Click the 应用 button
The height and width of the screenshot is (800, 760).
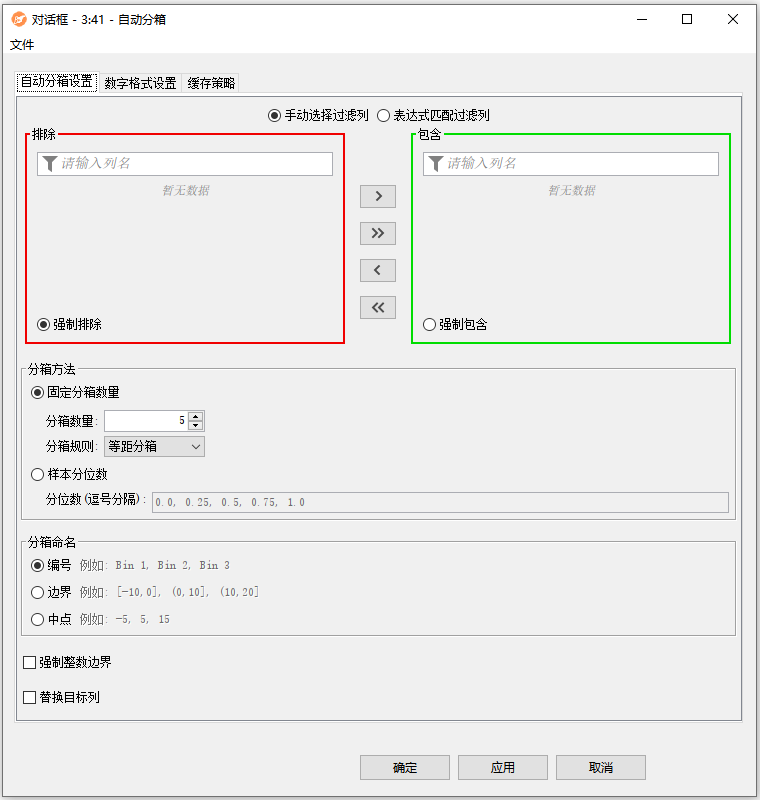coord(502,768)
